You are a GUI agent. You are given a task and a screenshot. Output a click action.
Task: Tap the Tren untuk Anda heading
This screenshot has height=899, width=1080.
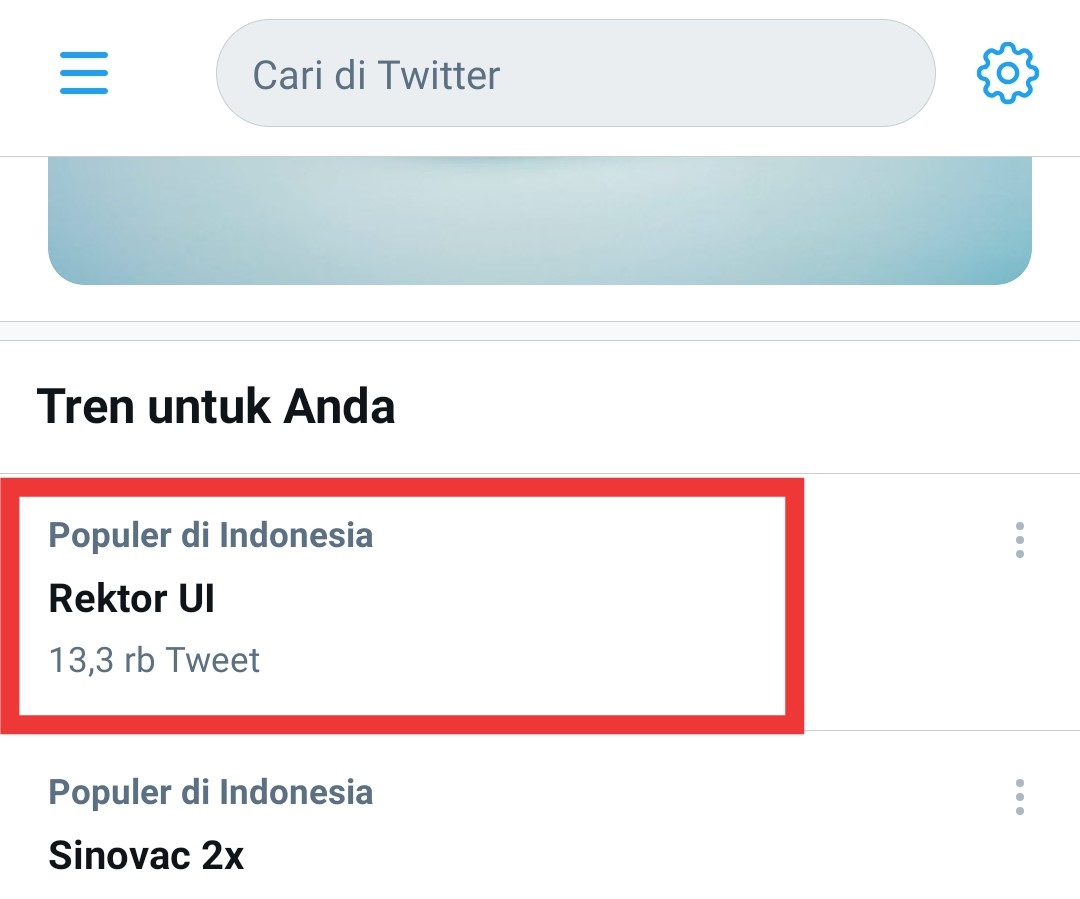tap(217, 406)
